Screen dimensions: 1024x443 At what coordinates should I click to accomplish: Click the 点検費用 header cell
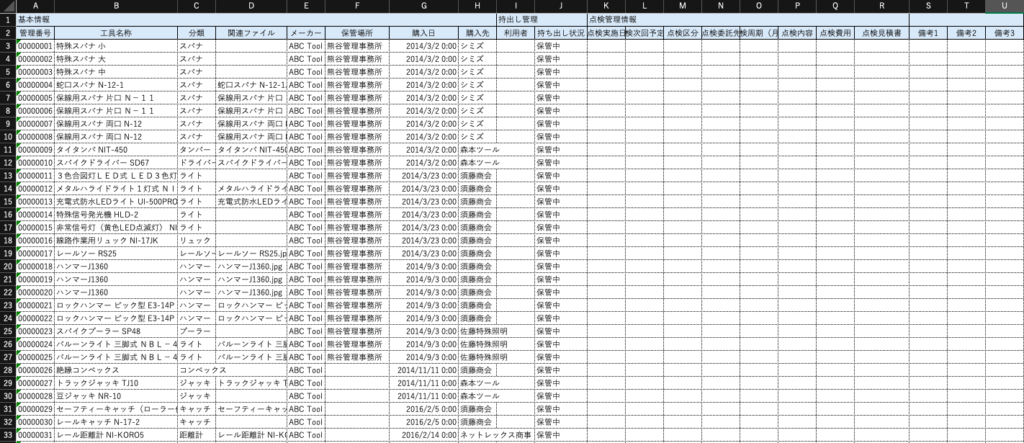tap(834, 33)
